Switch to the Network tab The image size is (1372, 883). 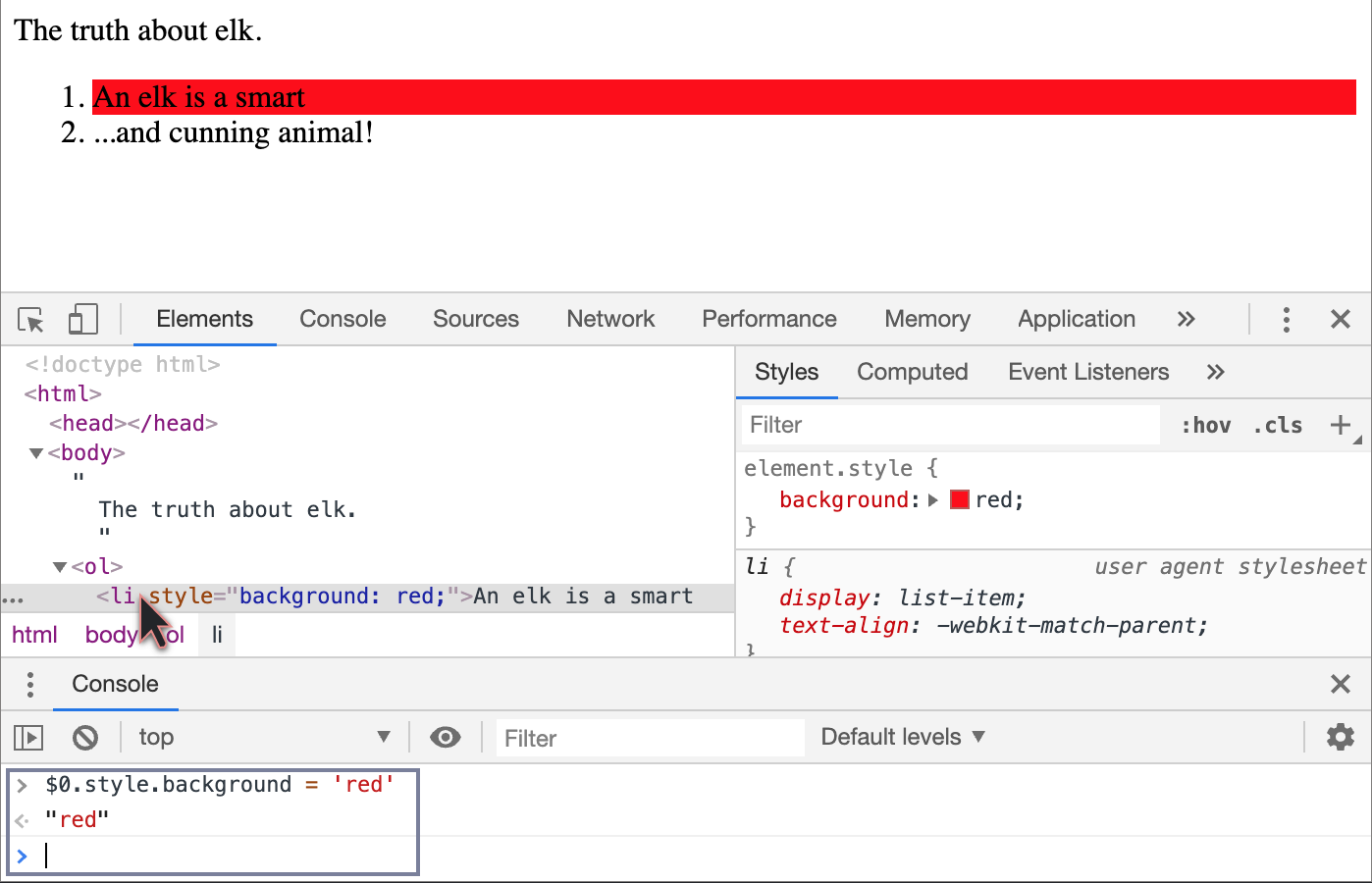click(610, 320)
